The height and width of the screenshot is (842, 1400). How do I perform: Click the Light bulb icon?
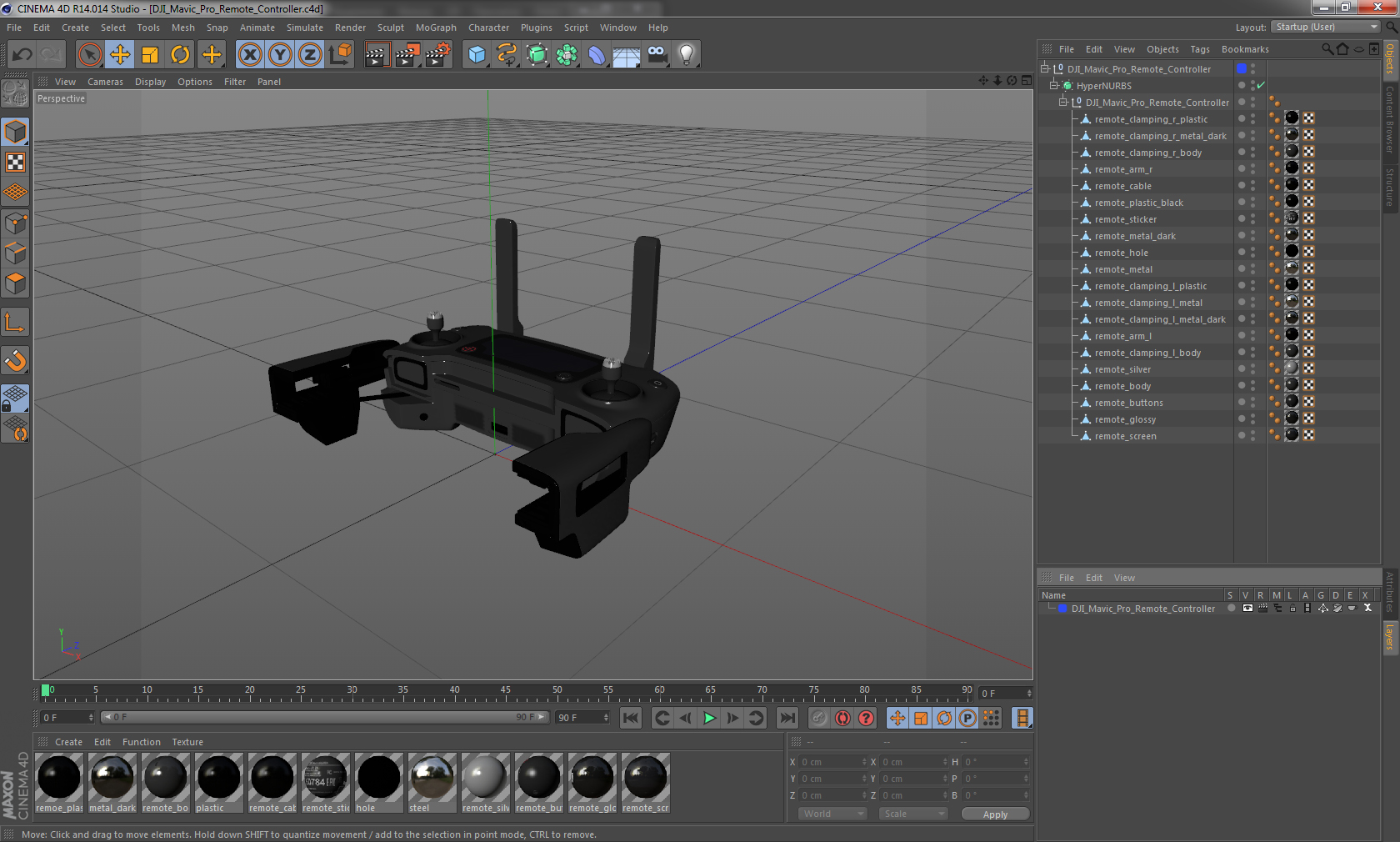pos(687,55)
